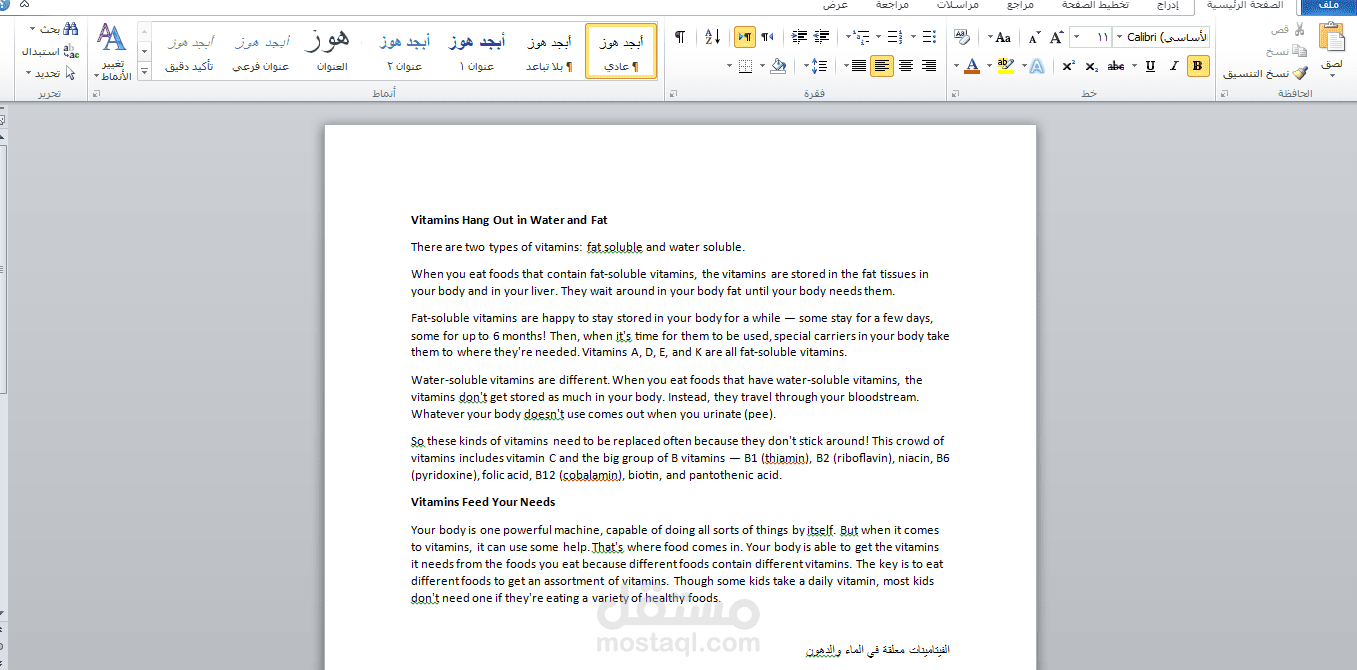Image resolution: width=1357 pixels, height=670 pixels.
Task: Toggle Left-to-Right text direction
Action: [x=745, y=37]
